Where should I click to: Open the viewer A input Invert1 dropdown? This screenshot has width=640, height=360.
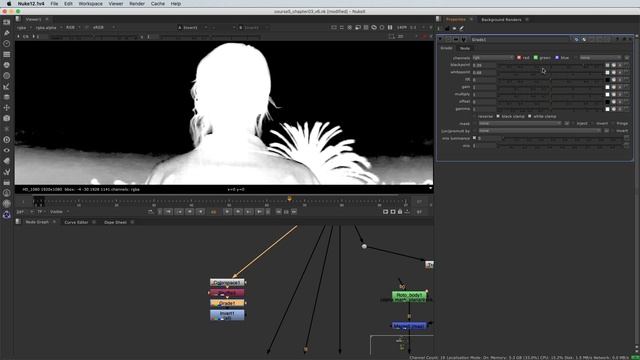(x=192, y=27)
